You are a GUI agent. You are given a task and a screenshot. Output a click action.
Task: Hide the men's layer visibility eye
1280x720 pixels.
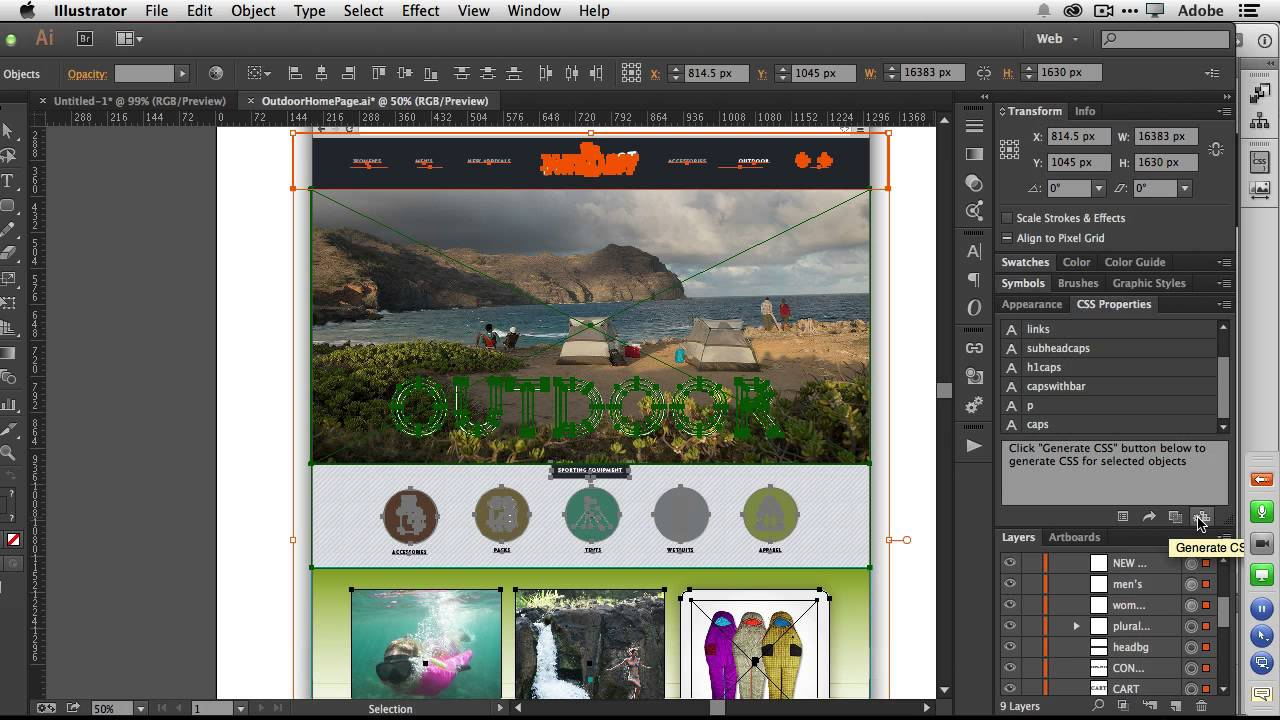[x=1010, y=584]
